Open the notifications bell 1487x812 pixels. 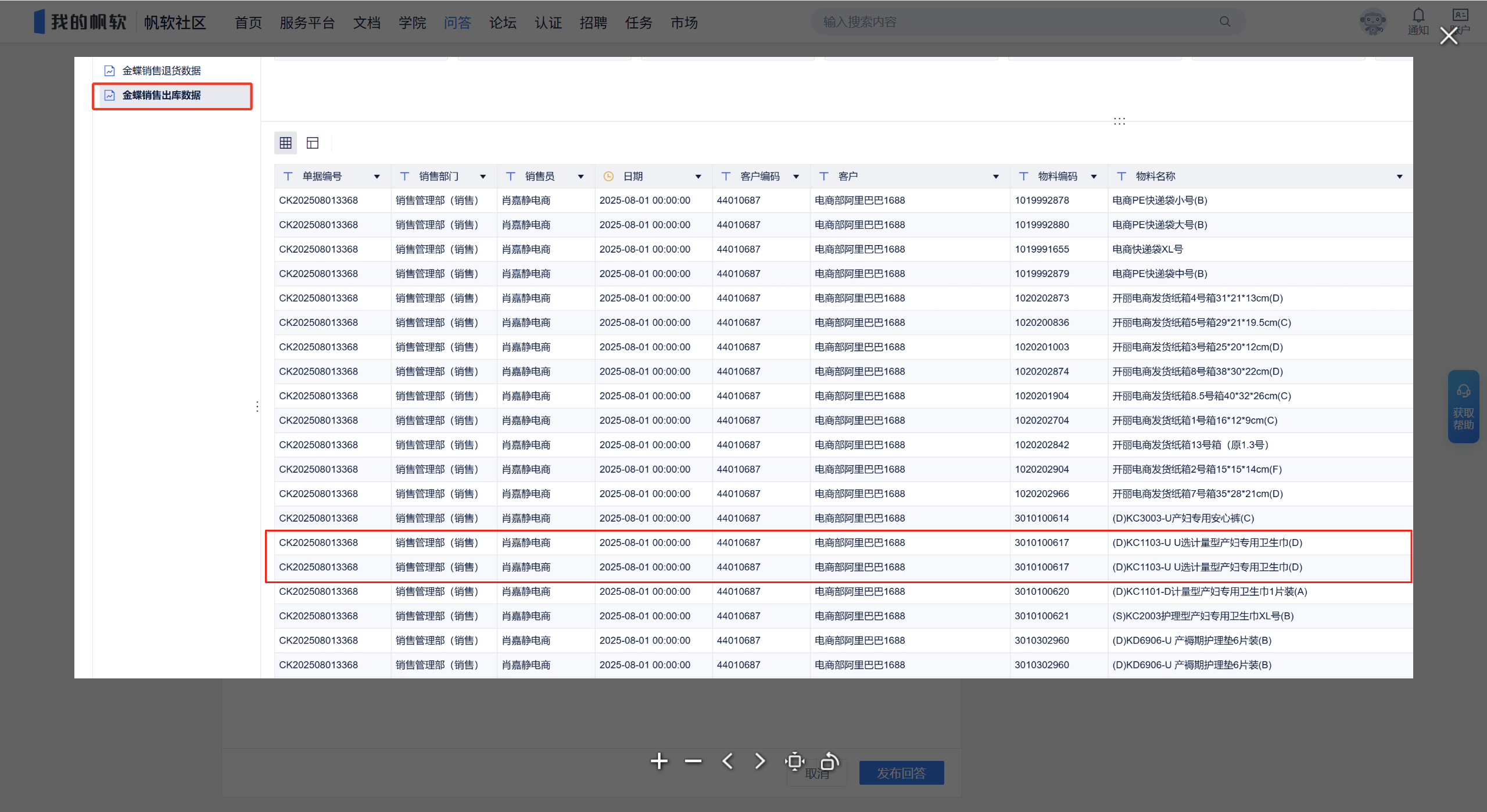pos(1418,16)
